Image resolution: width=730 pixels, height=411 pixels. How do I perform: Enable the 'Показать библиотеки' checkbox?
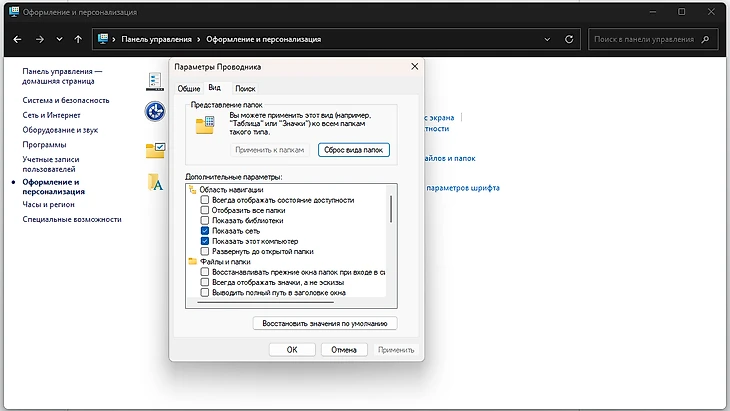click(x=205, y=220)
